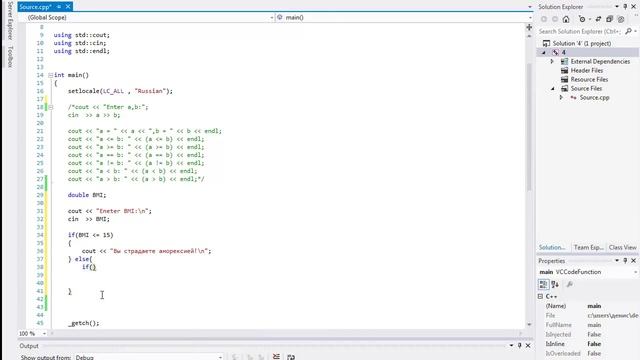Click Sync with Active Document icon
This screenshot has height=360, width=640.
[x=598, y=19]
